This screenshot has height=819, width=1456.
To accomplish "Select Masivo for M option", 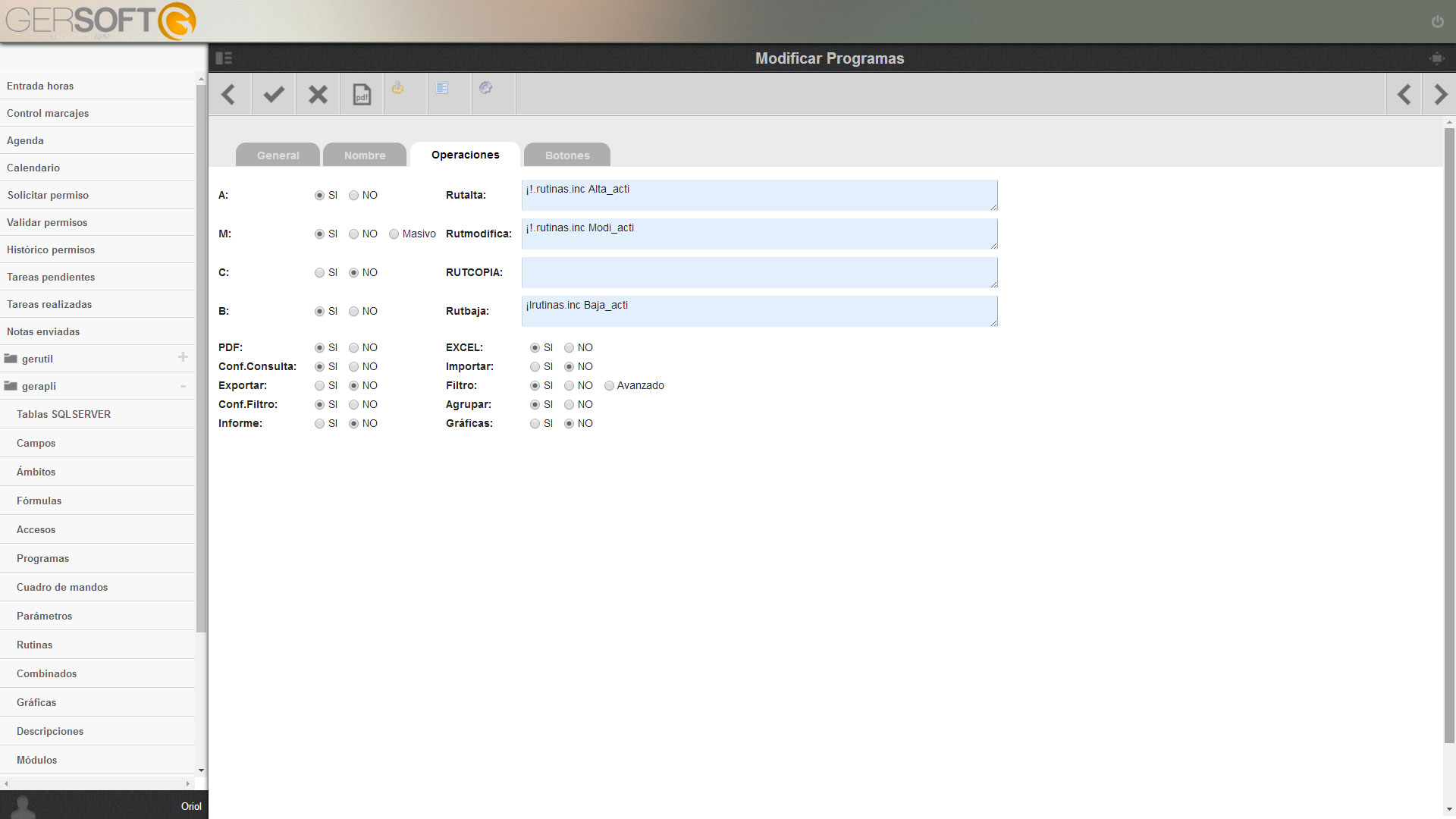I will [x=394, y=234].
